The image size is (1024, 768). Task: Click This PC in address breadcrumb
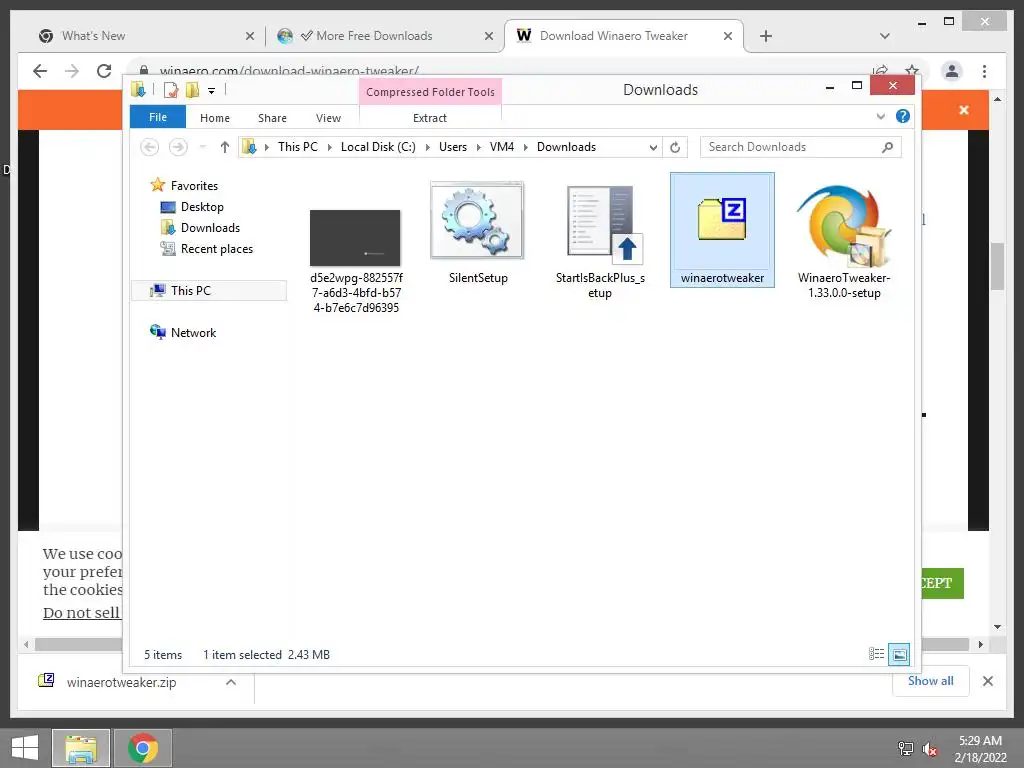coord(298,147)
